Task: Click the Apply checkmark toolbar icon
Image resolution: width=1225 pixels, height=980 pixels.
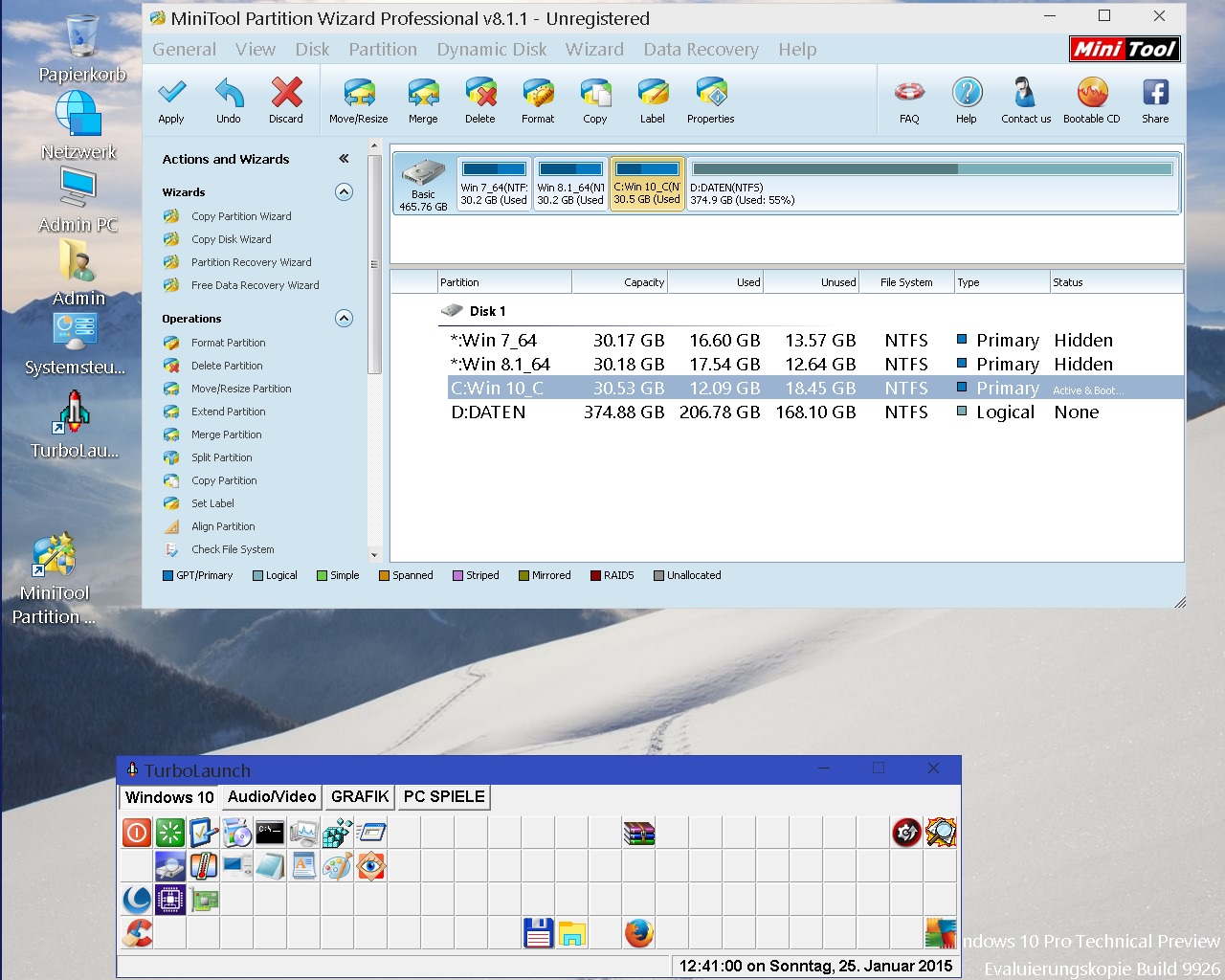Action: click(171, 93)
